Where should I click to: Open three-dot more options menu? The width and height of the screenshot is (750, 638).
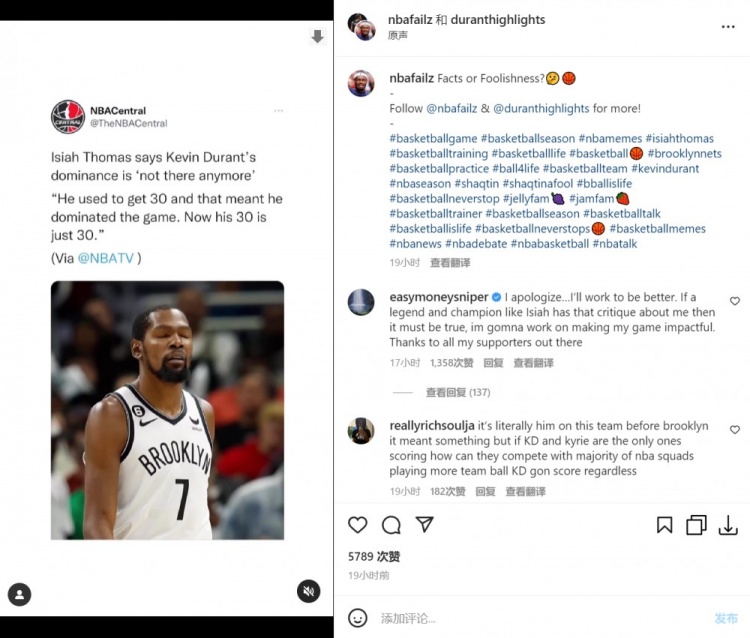point(728,27)
